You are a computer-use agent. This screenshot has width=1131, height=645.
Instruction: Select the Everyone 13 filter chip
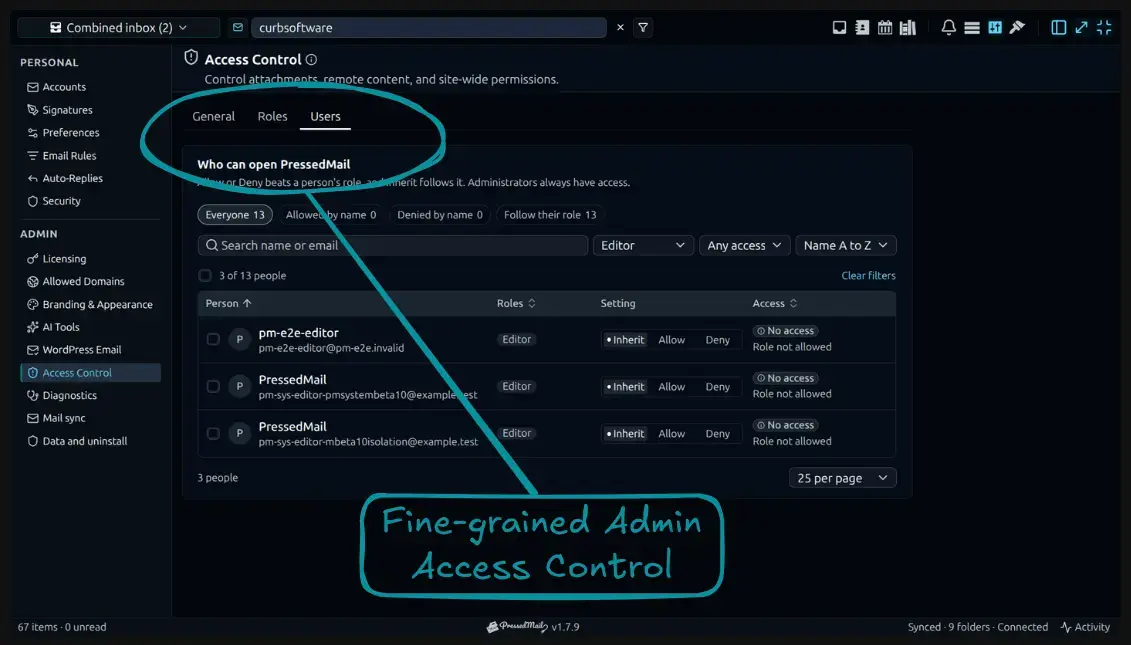(235, 215)
